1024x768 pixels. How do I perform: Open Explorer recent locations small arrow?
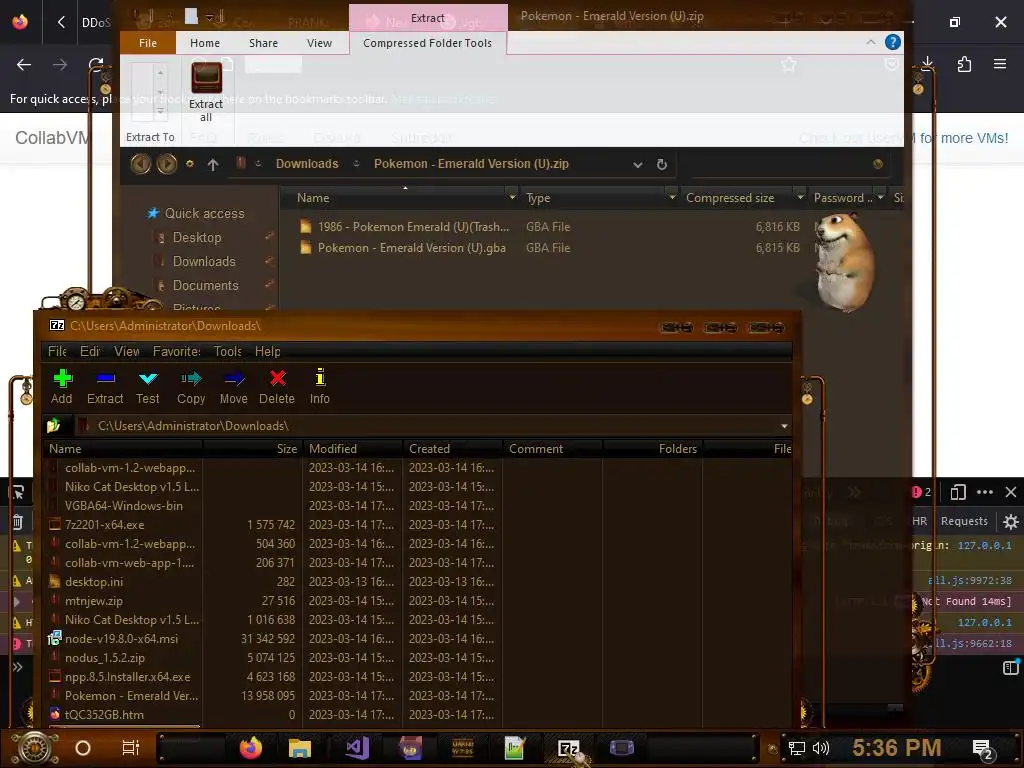190,164
